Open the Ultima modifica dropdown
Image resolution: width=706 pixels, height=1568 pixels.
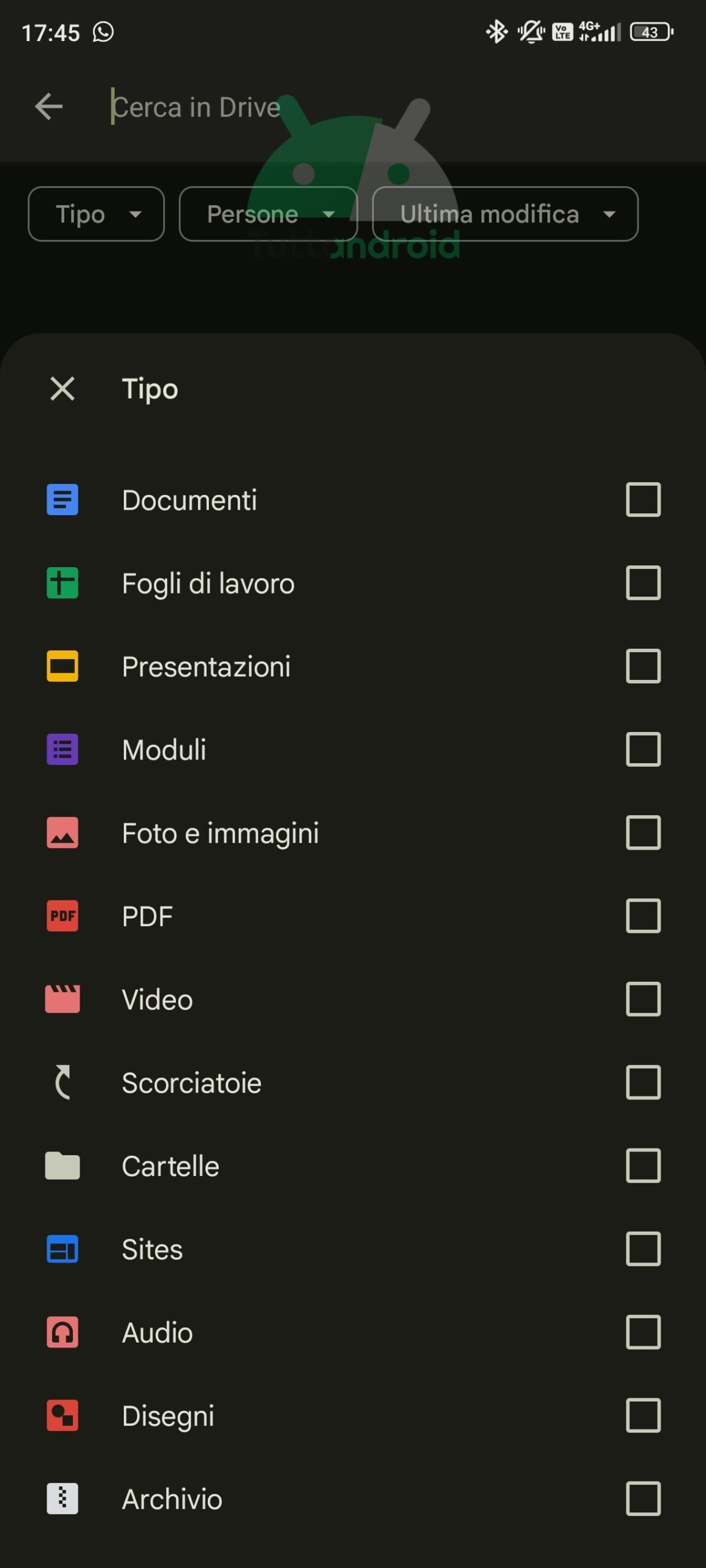click(505, 214)
